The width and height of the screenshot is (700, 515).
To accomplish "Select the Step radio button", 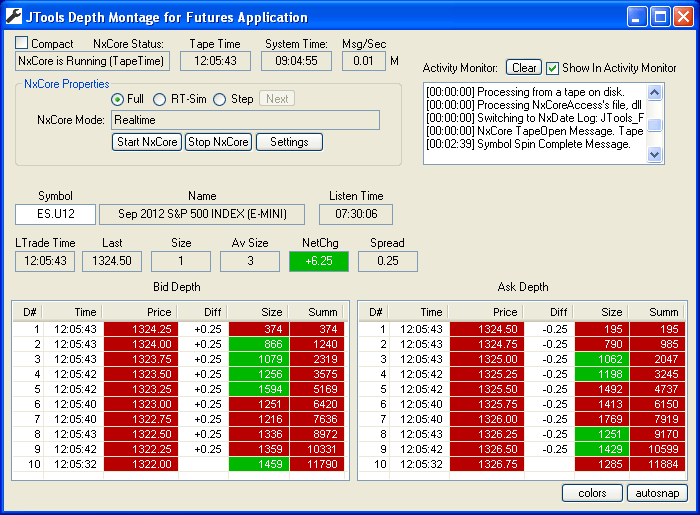I will [219, 99].
